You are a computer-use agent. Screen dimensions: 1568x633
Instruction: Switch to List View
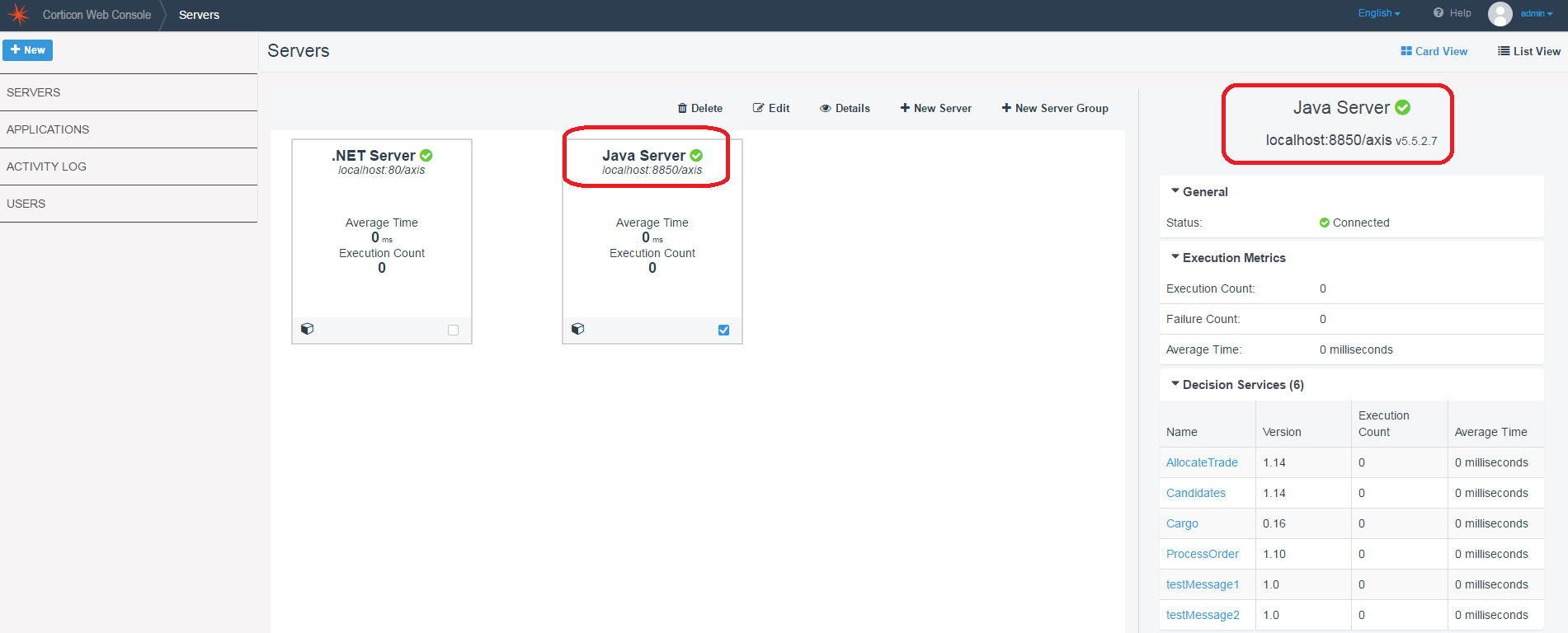[x=1529, y=51]
